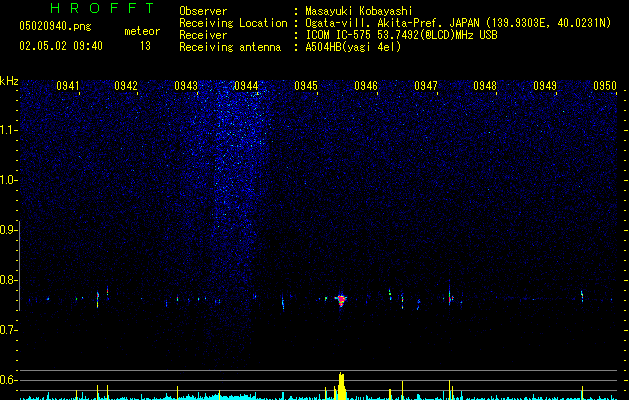Image resolution: width=629 pixels, height=400 pixels.
Task: Click the 1.1 kHz axis label
Action: pos(8,130)
